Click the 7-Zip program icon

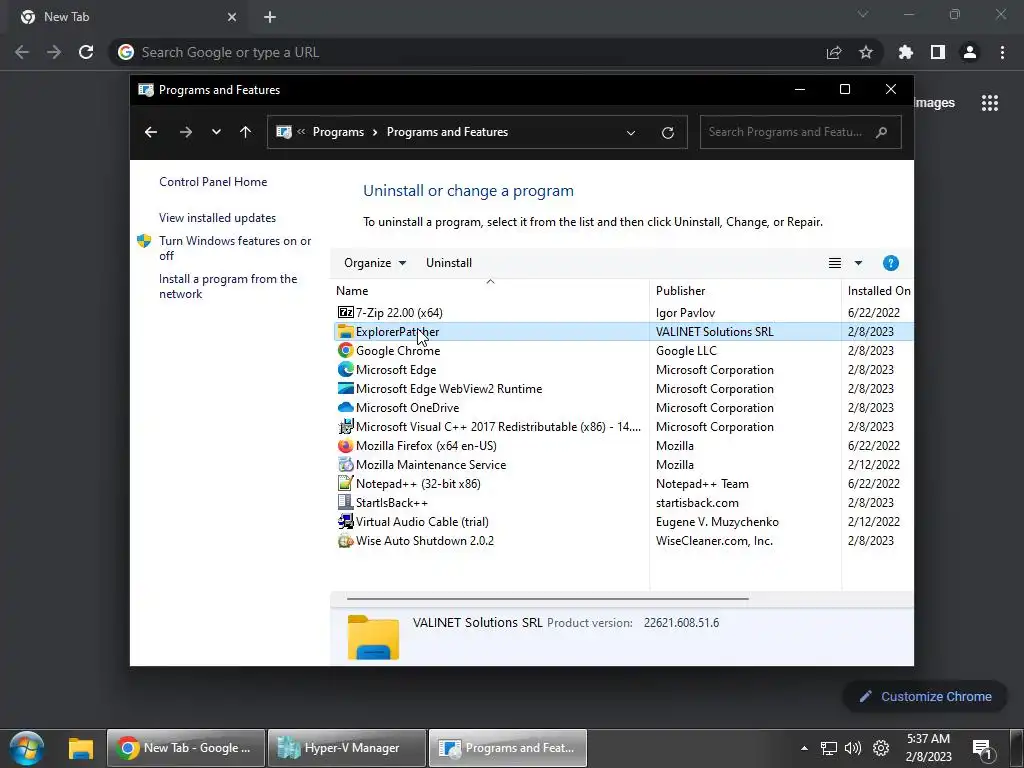(345, 312)
